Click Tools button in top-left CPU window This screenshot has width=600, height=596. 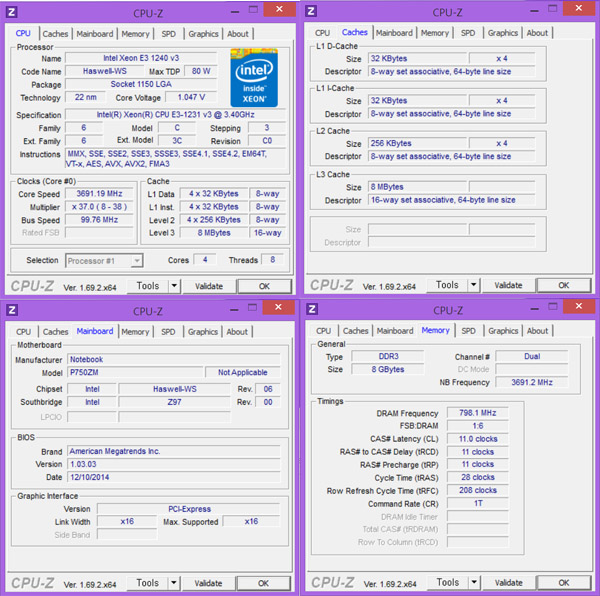point(148,286)
